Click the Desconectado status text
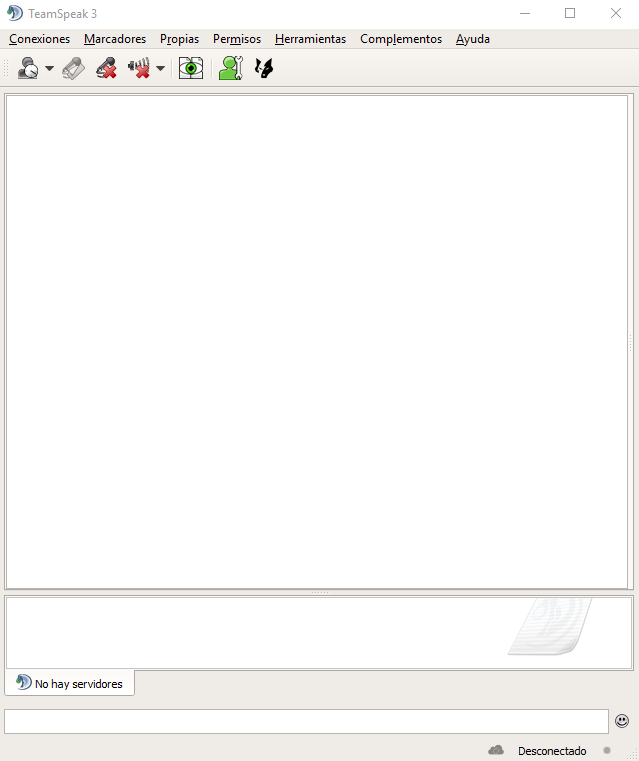The image size is (639, 761). pos(552,751)
